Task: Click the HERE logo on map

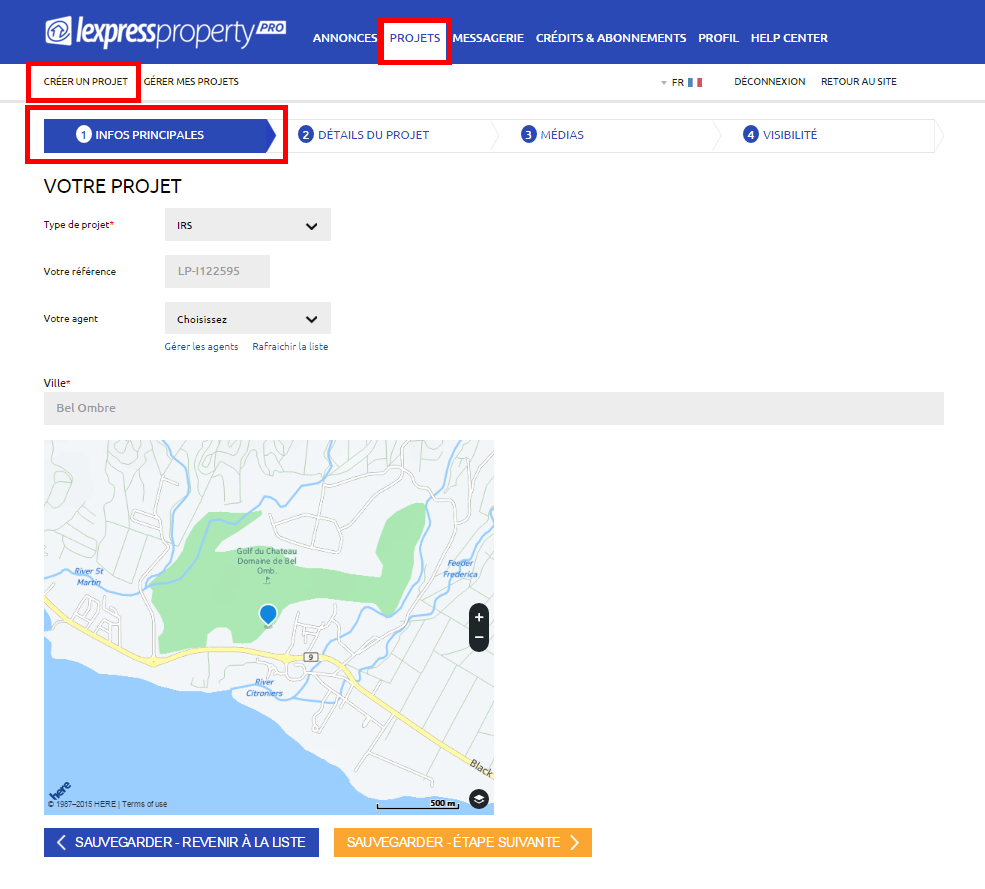Action: click(x=60, y=790)
